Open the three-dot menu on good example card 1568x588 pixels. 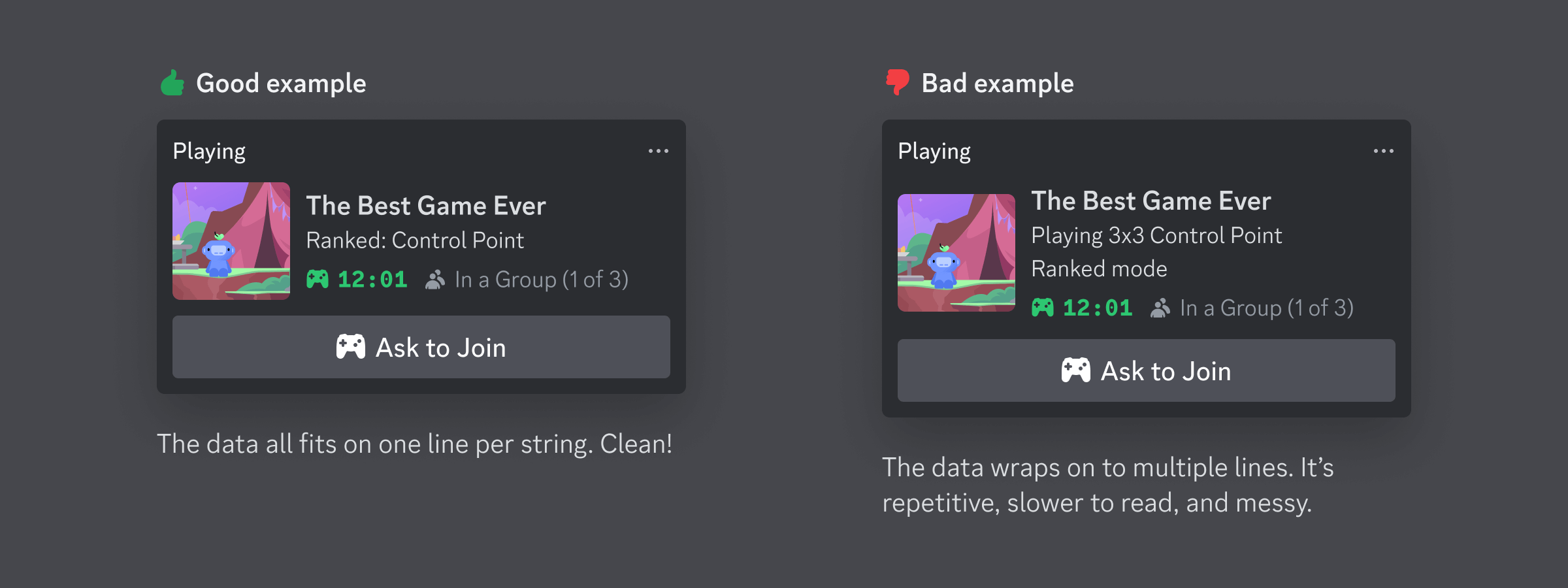coord(658,151)
